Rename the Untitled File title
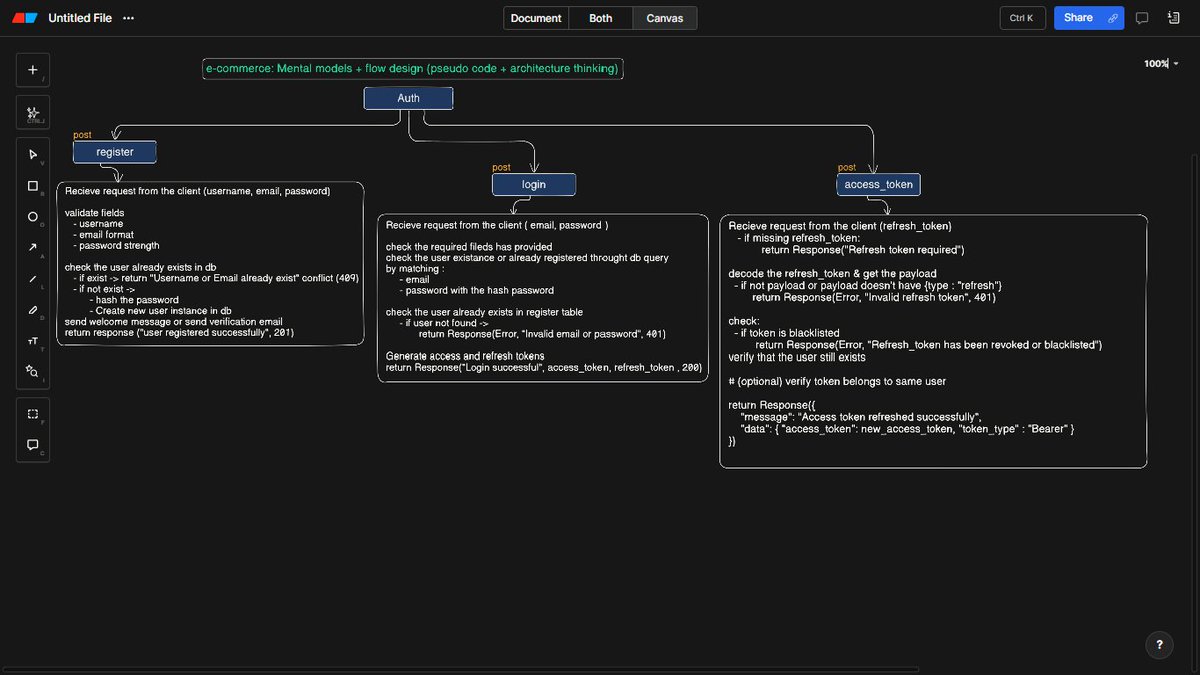 [80, 18]
